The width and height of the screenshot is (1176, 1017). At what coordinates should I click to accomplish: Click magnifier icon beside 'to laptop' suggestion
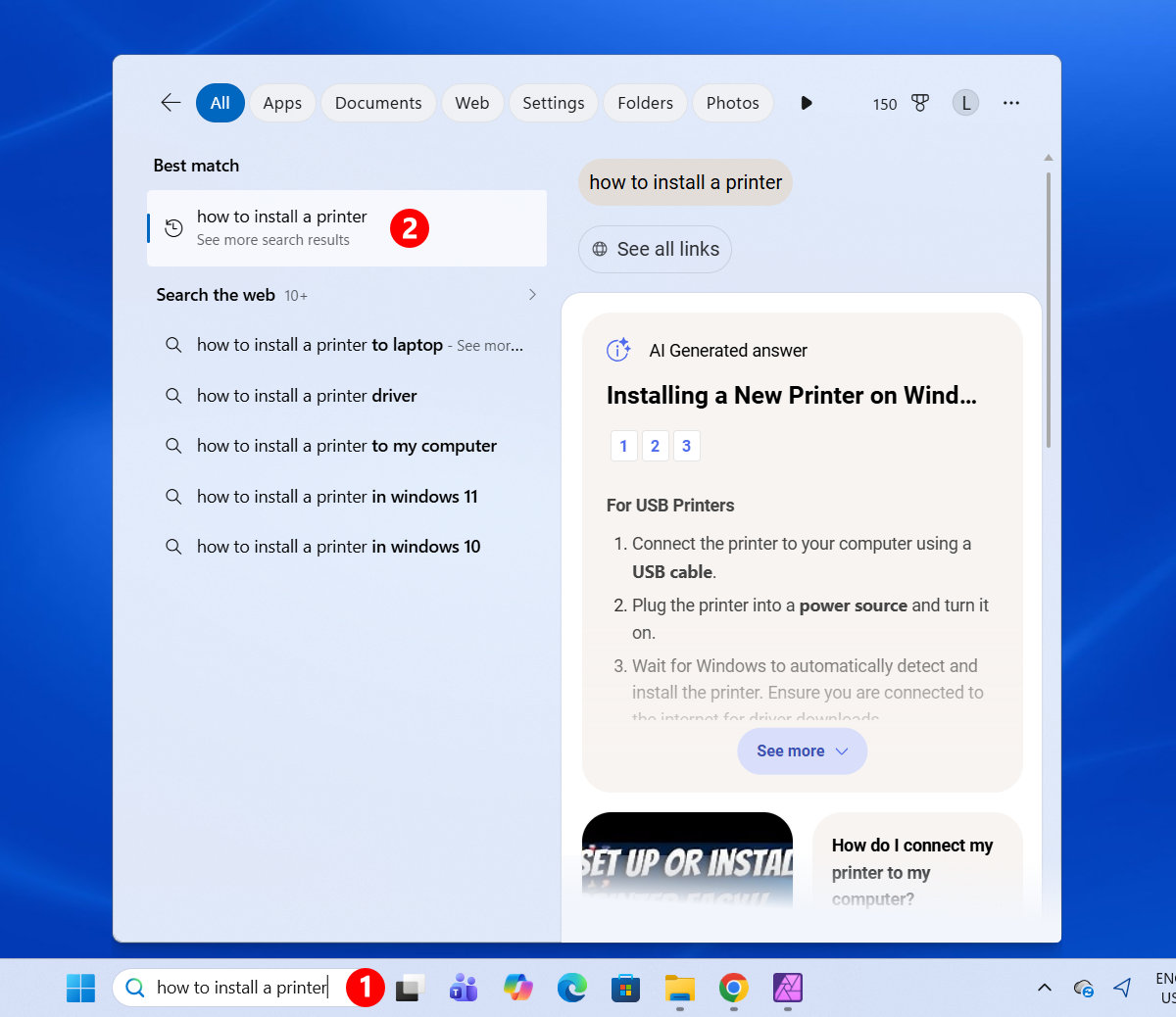coord(173,345)
